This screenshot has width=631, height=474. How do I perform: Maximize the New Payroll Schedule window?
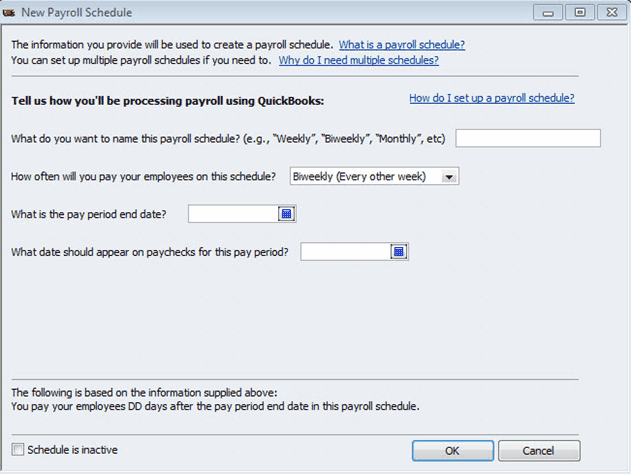point(579,12)
